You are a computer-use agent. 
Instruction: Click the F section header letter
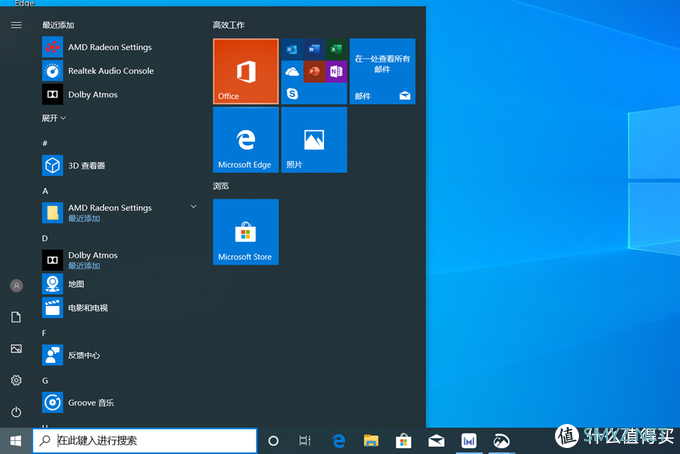pos(44,333)
